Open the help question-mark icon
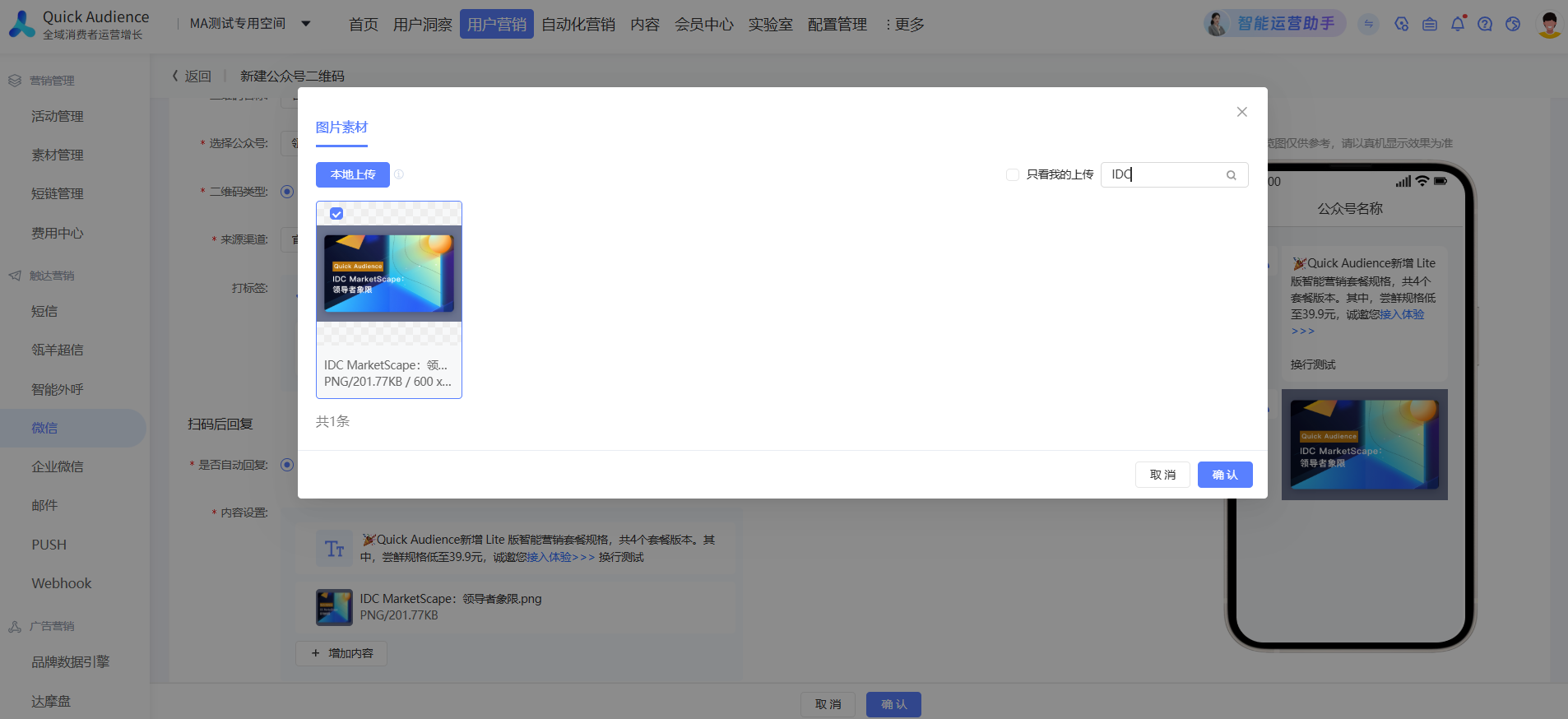The height and width of the screenshot is (719, 1568). coord(1485,24)
